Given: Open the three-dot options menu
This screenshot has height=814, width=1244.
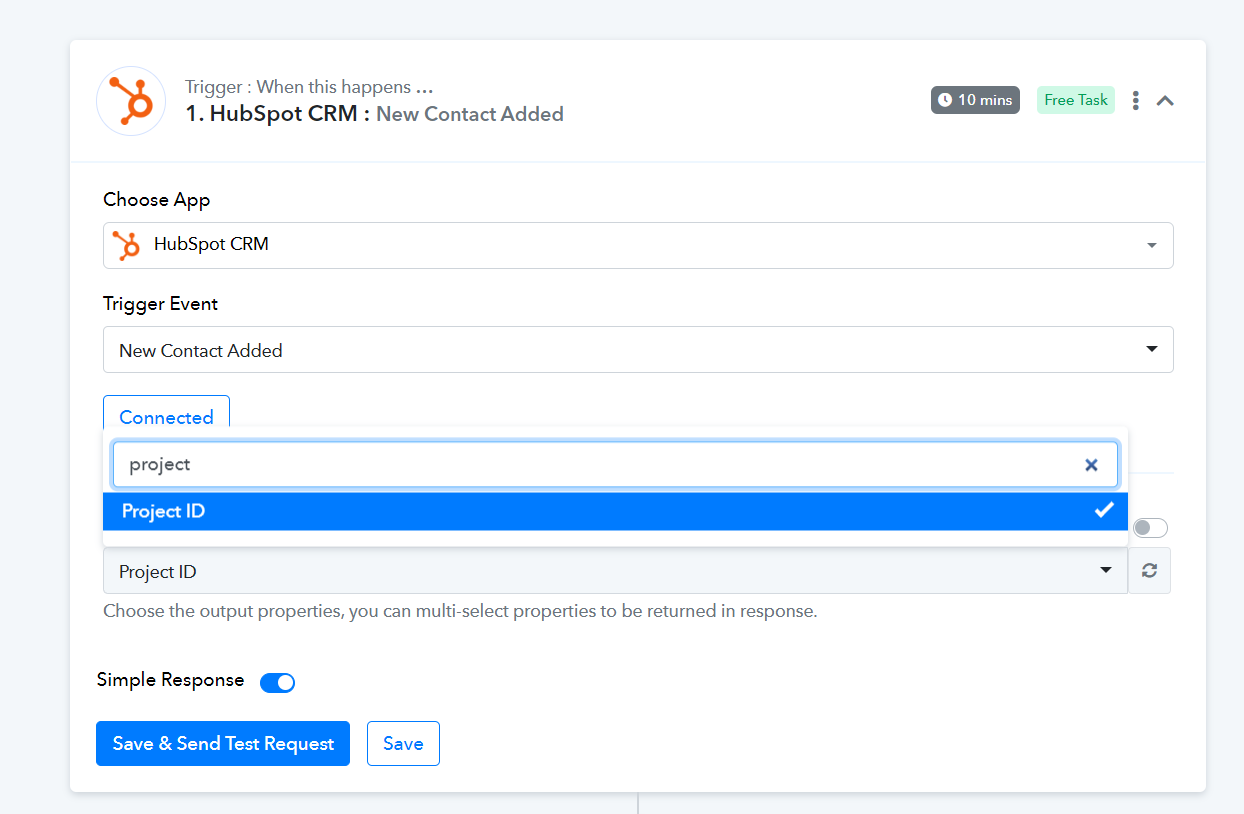Looking at the screenshot, I should [x=1135, y=100].
